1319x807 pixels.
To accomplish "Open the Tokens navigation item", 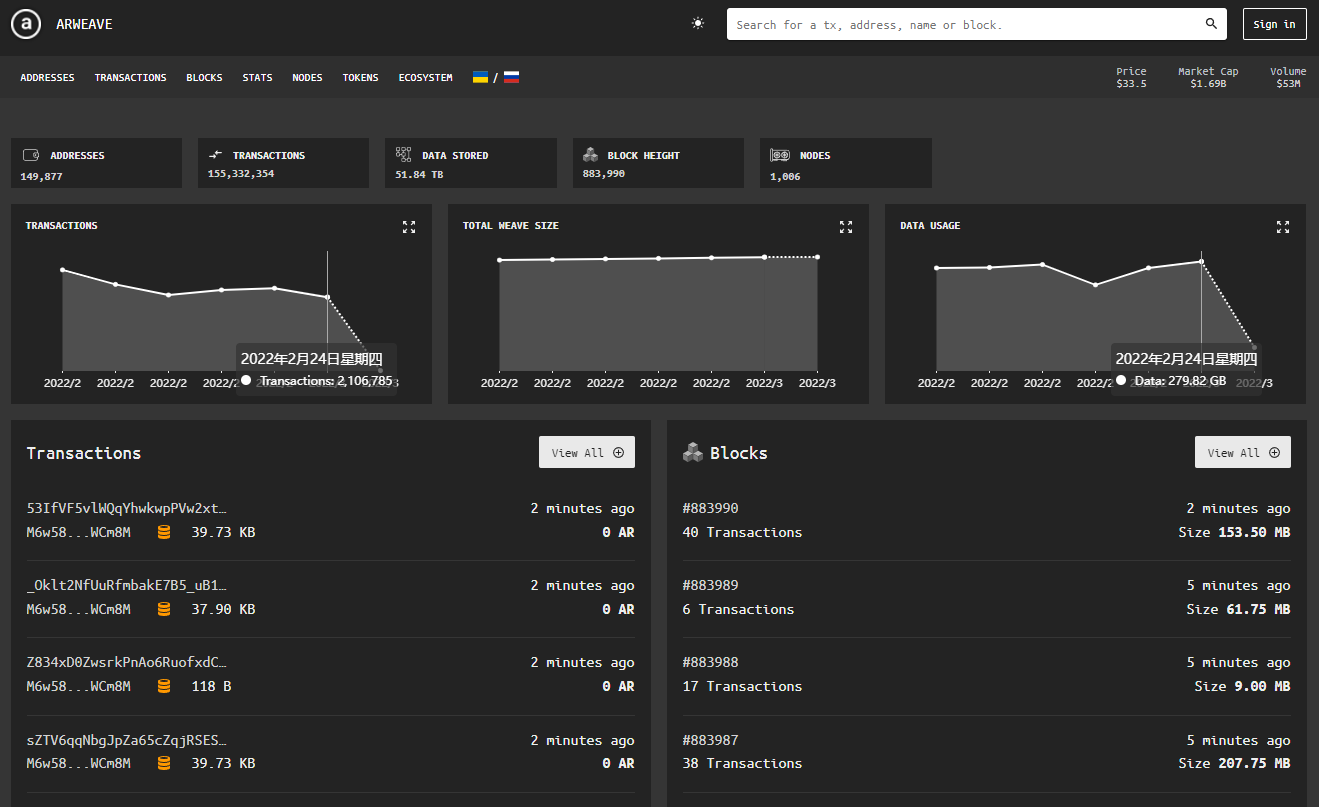I will tap(360, 78).
